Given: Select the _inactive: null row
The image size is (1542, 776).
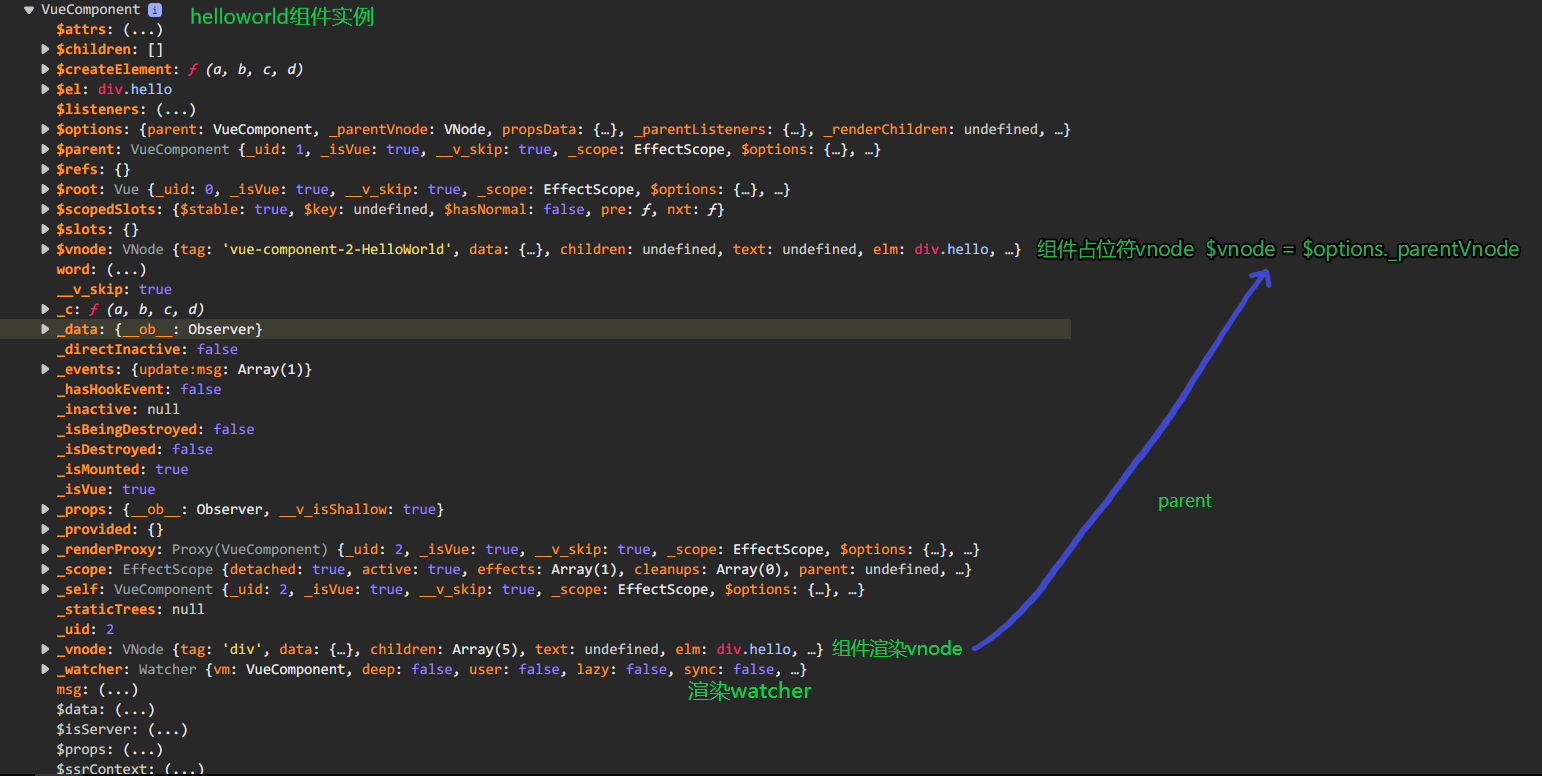Looking at the screenshot, I should click(x=118, y=409).
